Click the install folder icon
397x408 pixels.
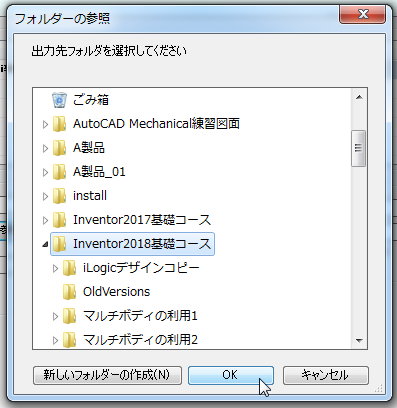[x=60, y=196]
